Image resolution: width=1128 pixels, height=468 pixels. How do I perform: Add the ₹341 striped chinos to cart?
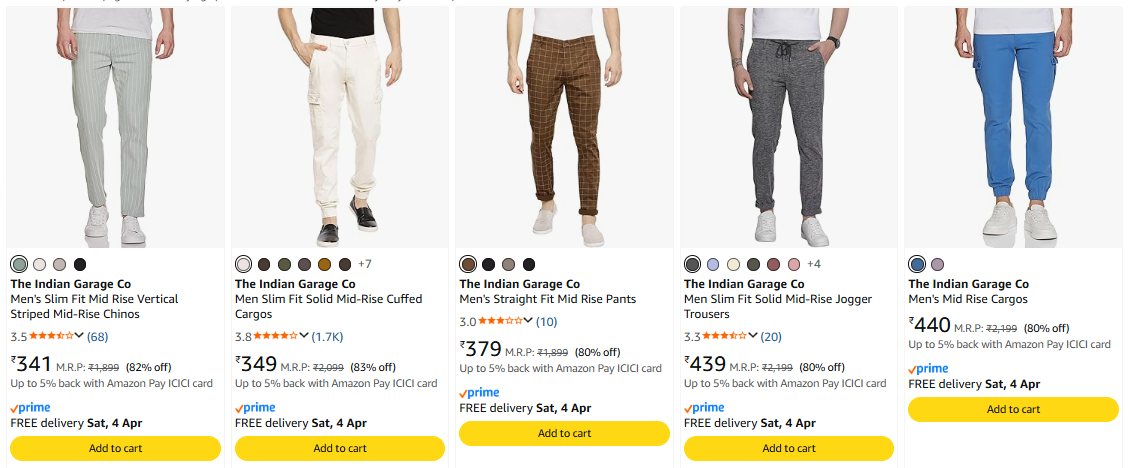click(116, 448)
